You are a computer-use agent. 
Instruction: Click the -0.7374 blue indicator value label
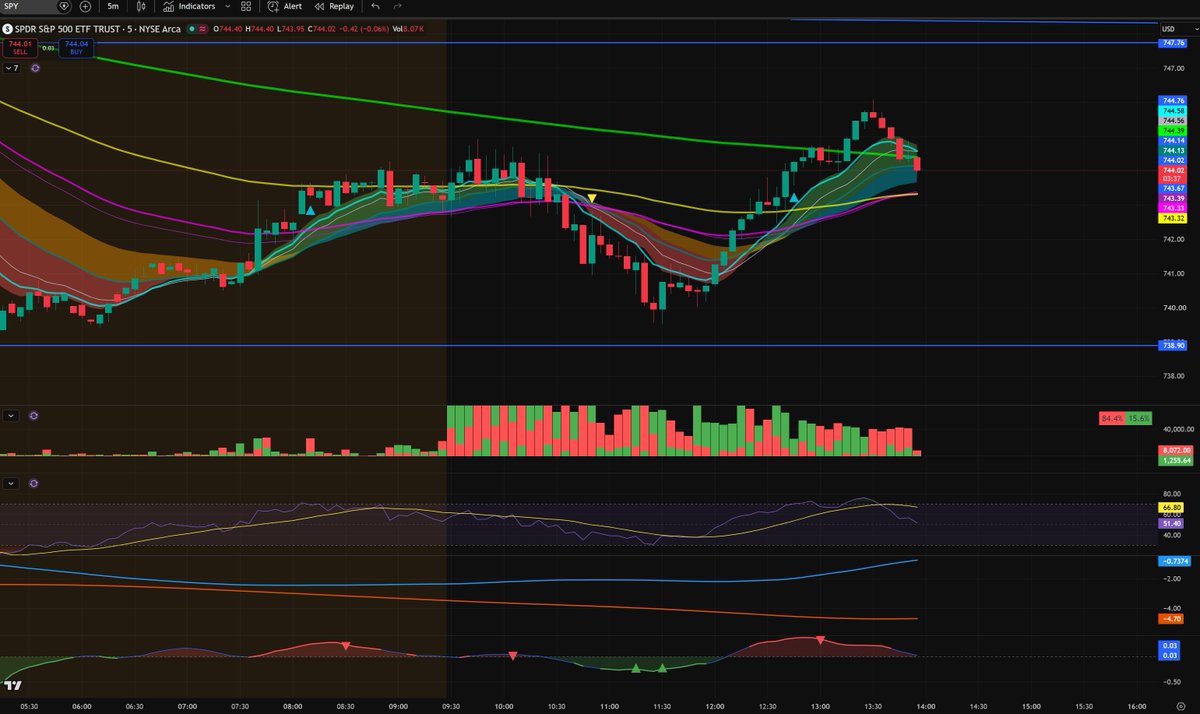pyautogui.click(x=1172, y=562)
